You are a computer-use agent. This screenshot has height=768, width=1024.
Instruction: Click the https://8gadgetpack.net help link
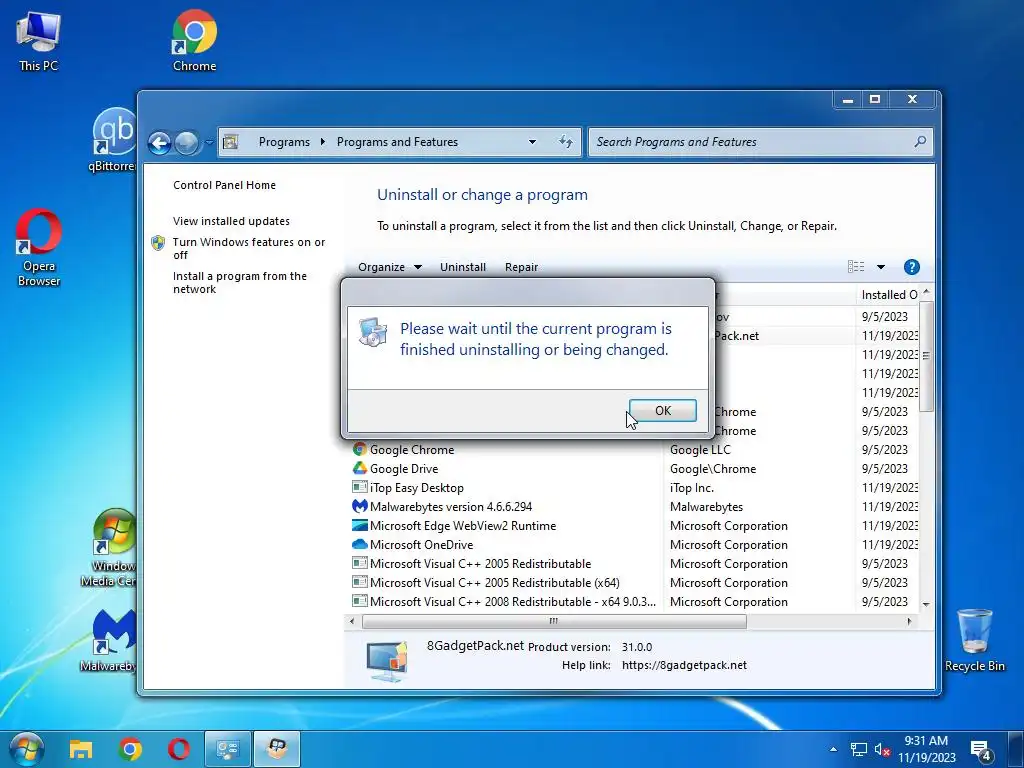pyautogui.click(x=684, y=665)
